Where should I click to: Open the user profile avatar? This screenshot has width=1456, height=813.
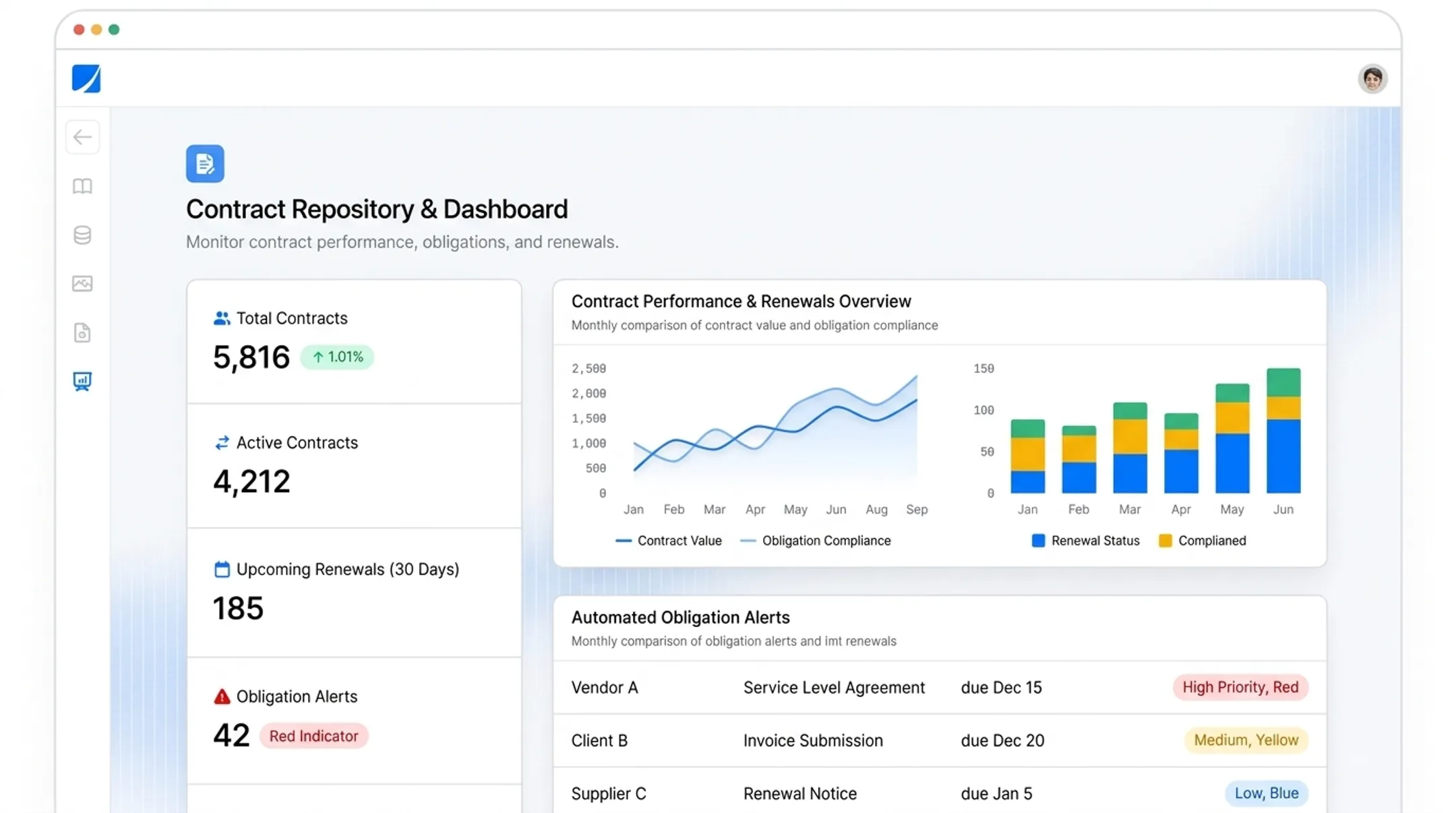[x=1372, y=79]
